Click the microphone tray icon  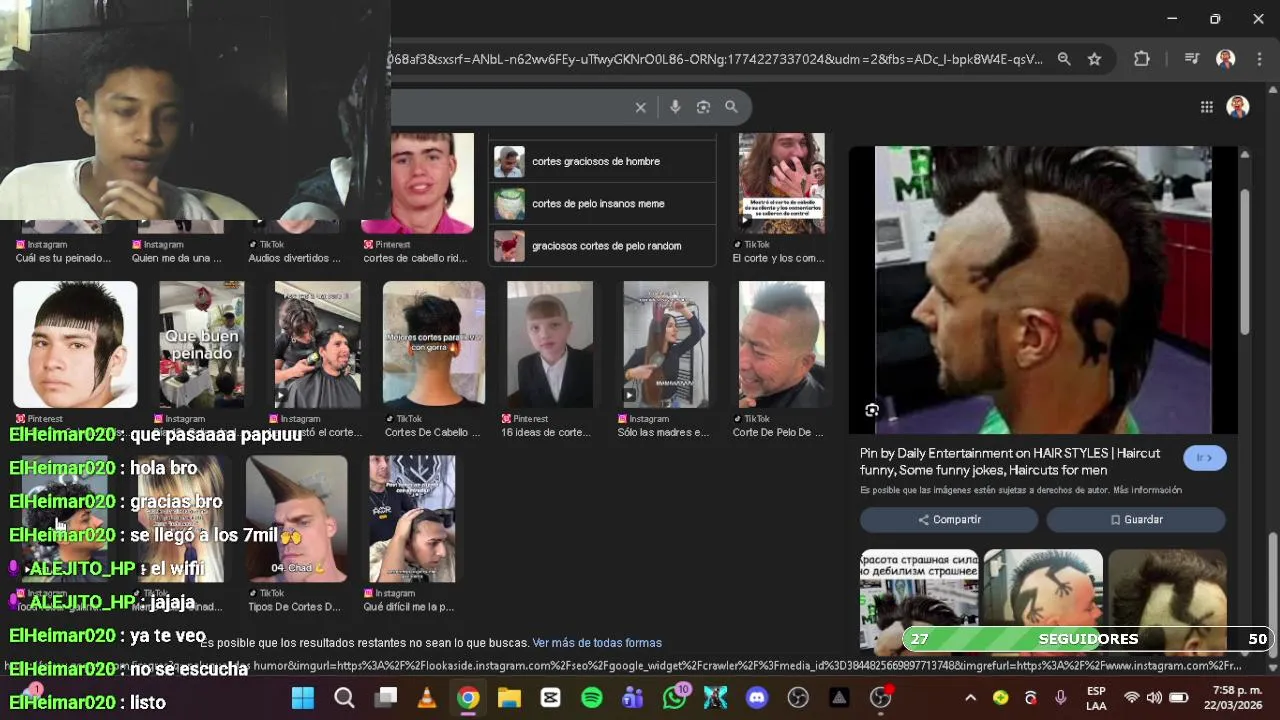point(1061,698)
